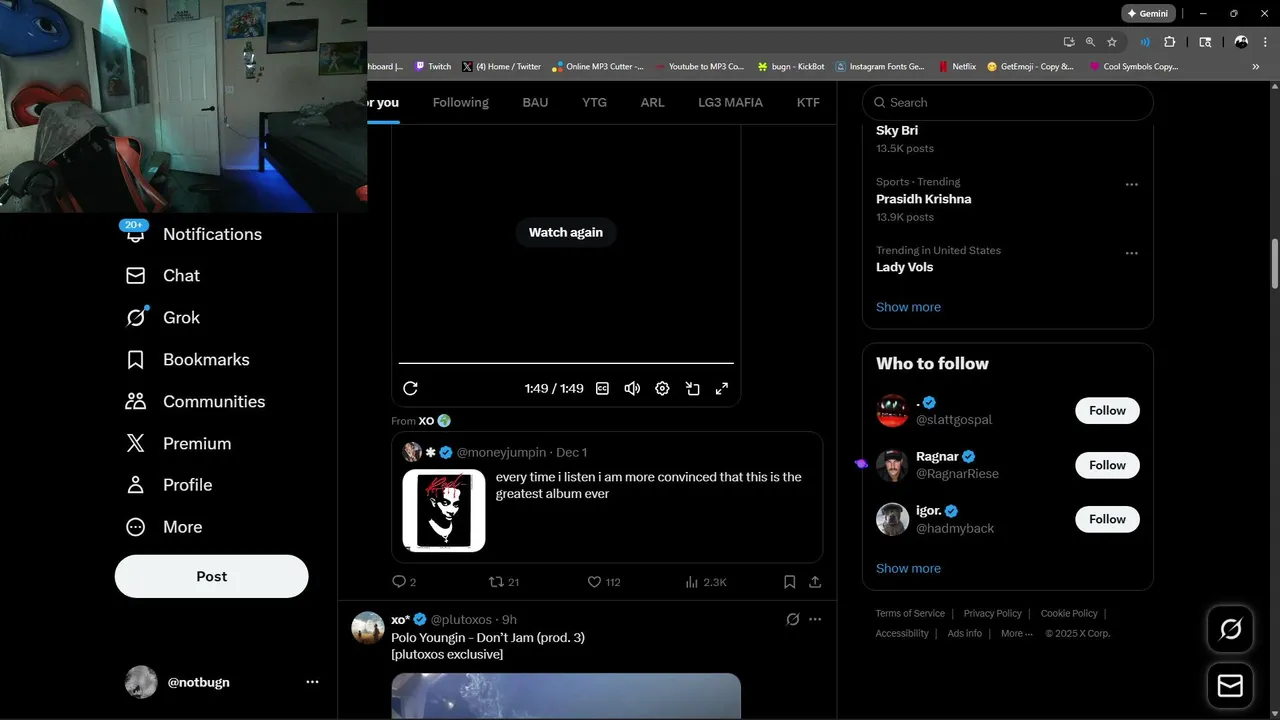1280x720 pixels.
Task: Click the video progress bar
Action: pos(566,363)
